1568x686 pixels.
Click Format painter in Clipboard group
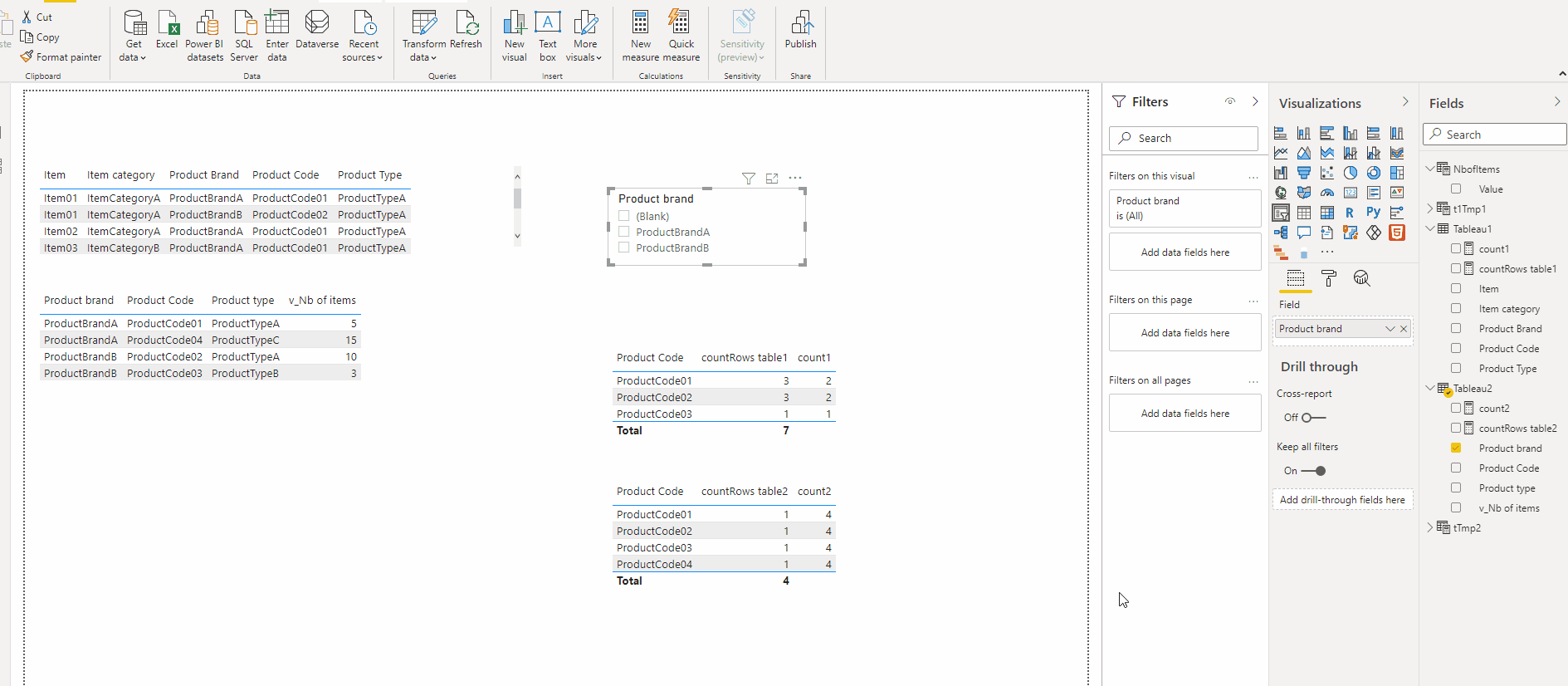tap(61, 57)
